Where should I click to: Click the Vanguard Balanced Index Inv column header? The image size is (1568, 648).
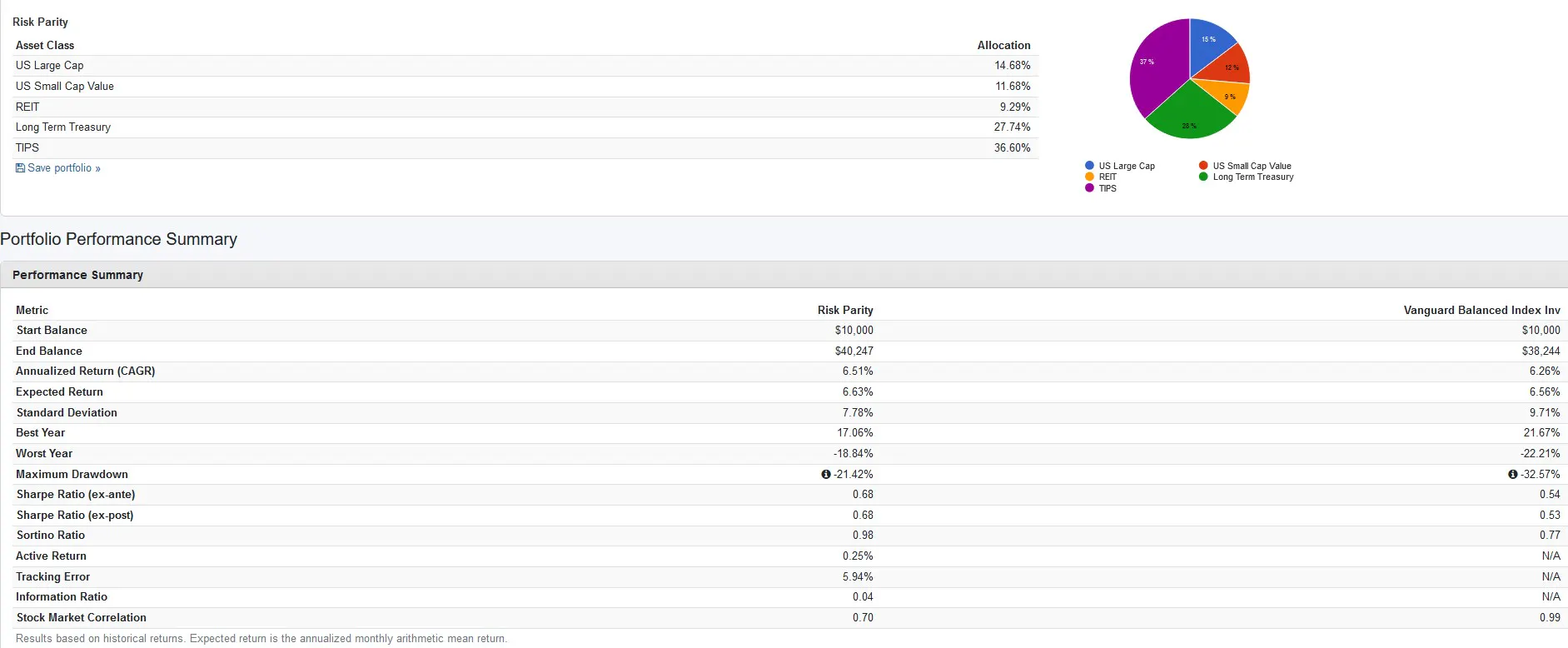[1481, 310]
